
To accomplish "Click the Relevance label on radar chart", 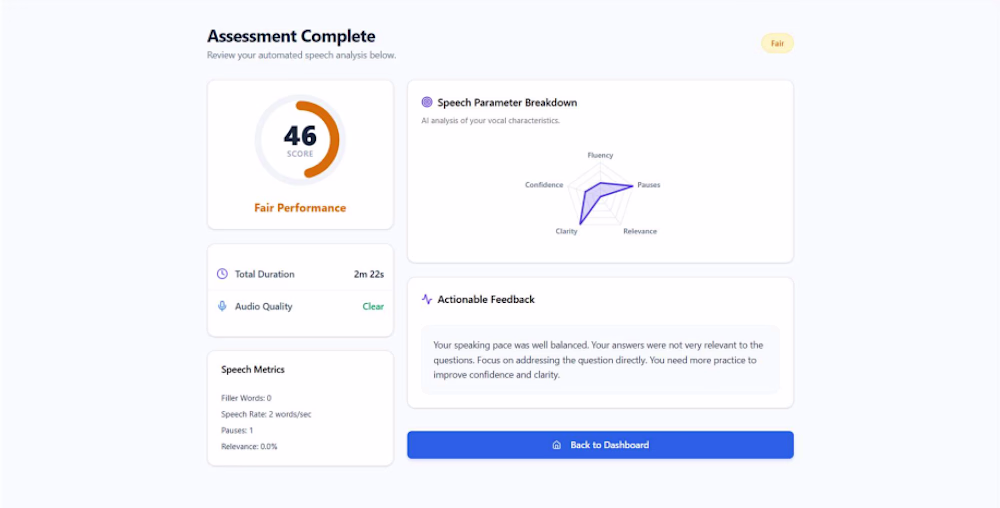I will click(640, 231).
